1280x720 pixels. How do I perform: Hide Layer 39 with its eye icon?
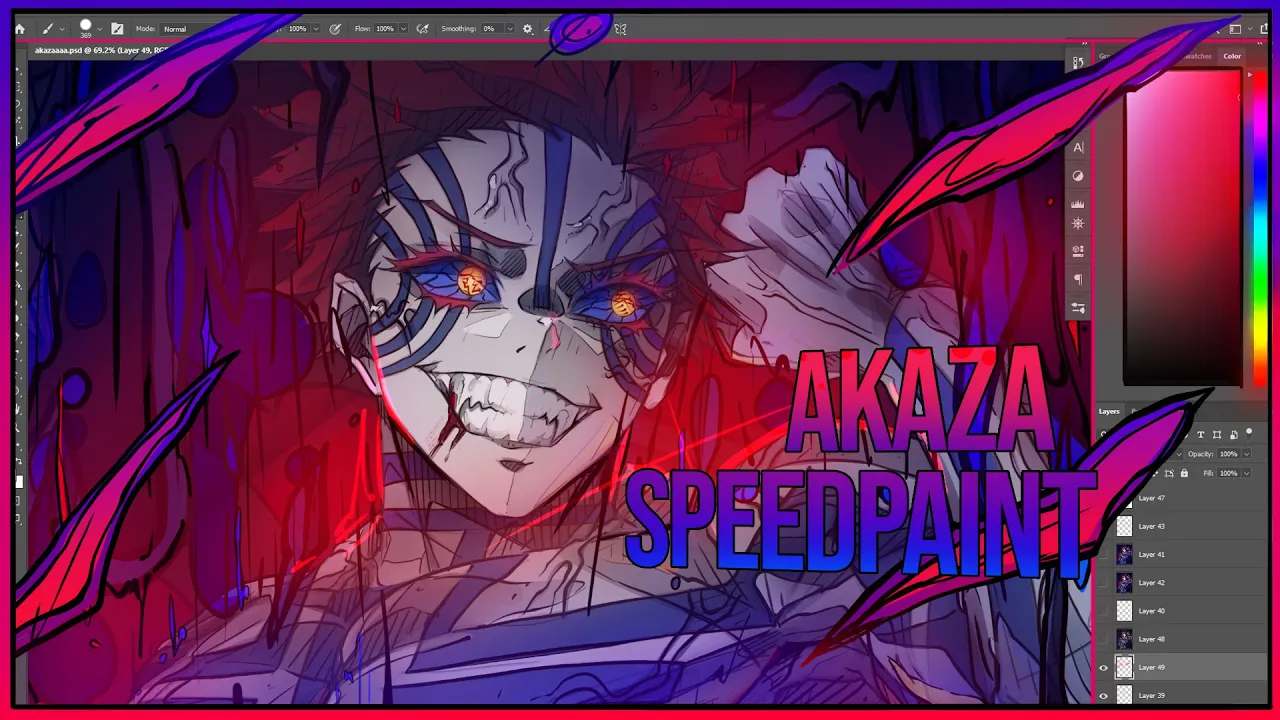click(1104, 695)
